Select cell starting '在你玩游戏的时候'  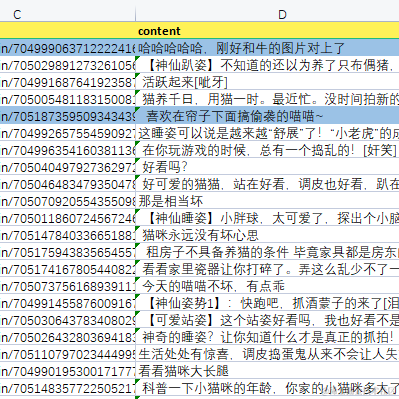pos(267,150)
